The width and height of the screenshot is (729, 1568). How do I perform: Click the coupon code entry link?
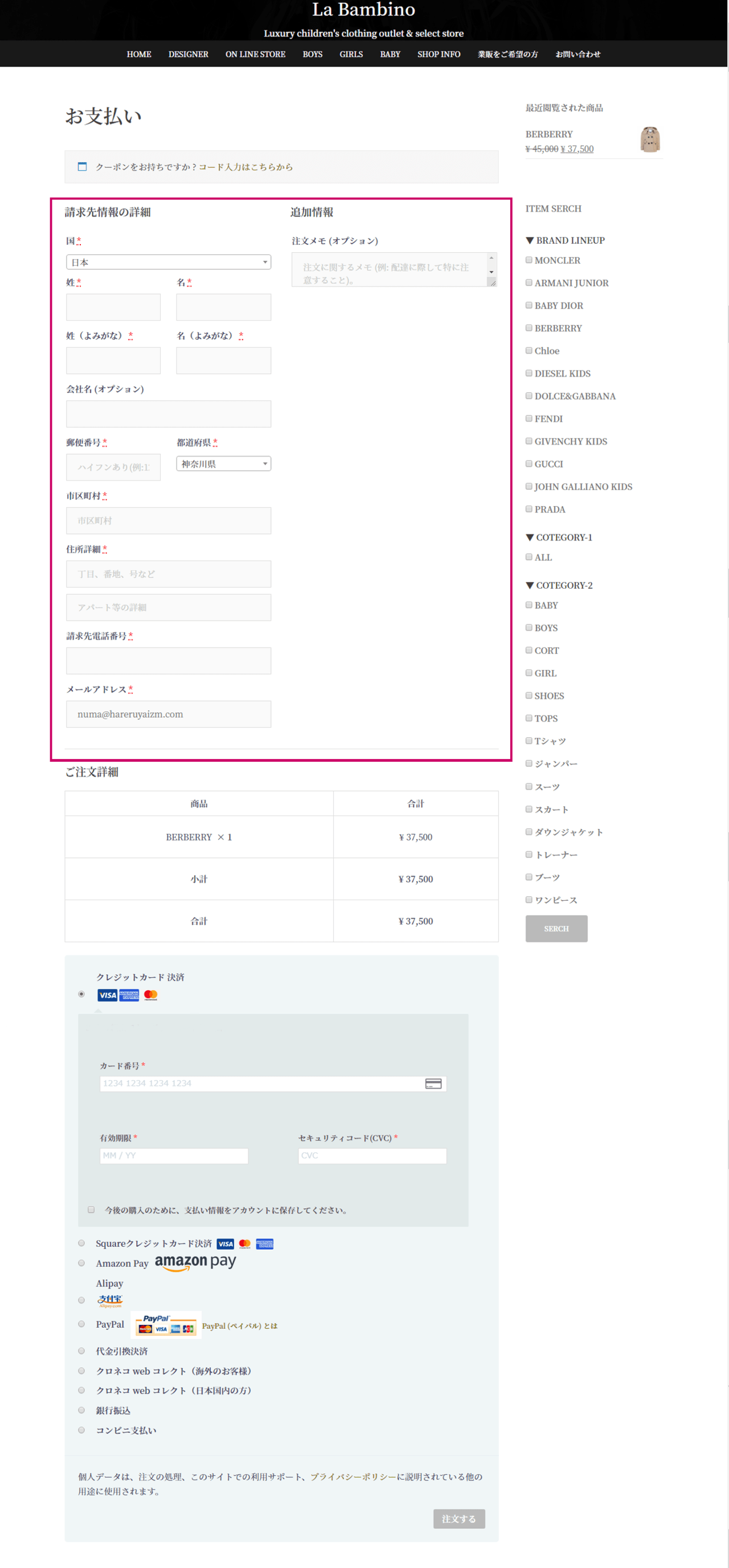(x=245, y=167)
